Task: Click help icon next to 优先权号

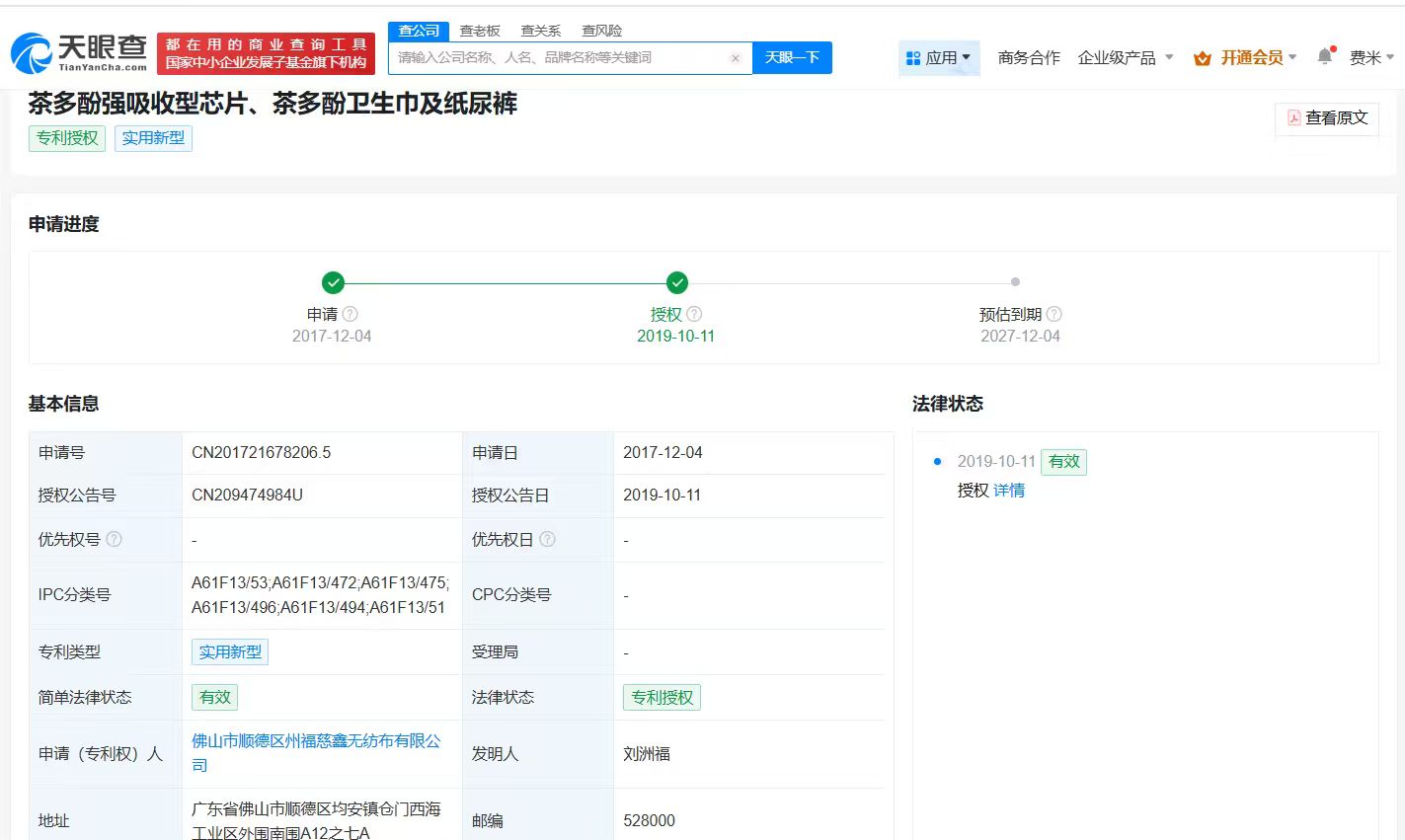Action: click(x=114, y=539)
